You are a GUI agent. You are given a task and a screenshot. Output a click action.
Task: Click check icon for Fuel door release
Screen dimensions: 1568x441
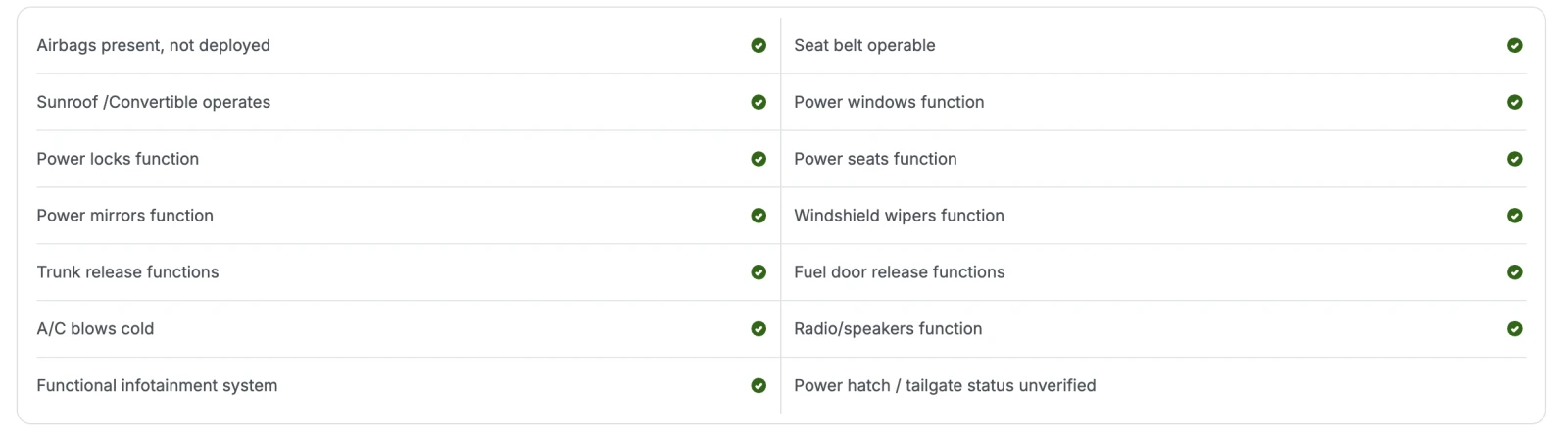click(x=1514, y=272)
